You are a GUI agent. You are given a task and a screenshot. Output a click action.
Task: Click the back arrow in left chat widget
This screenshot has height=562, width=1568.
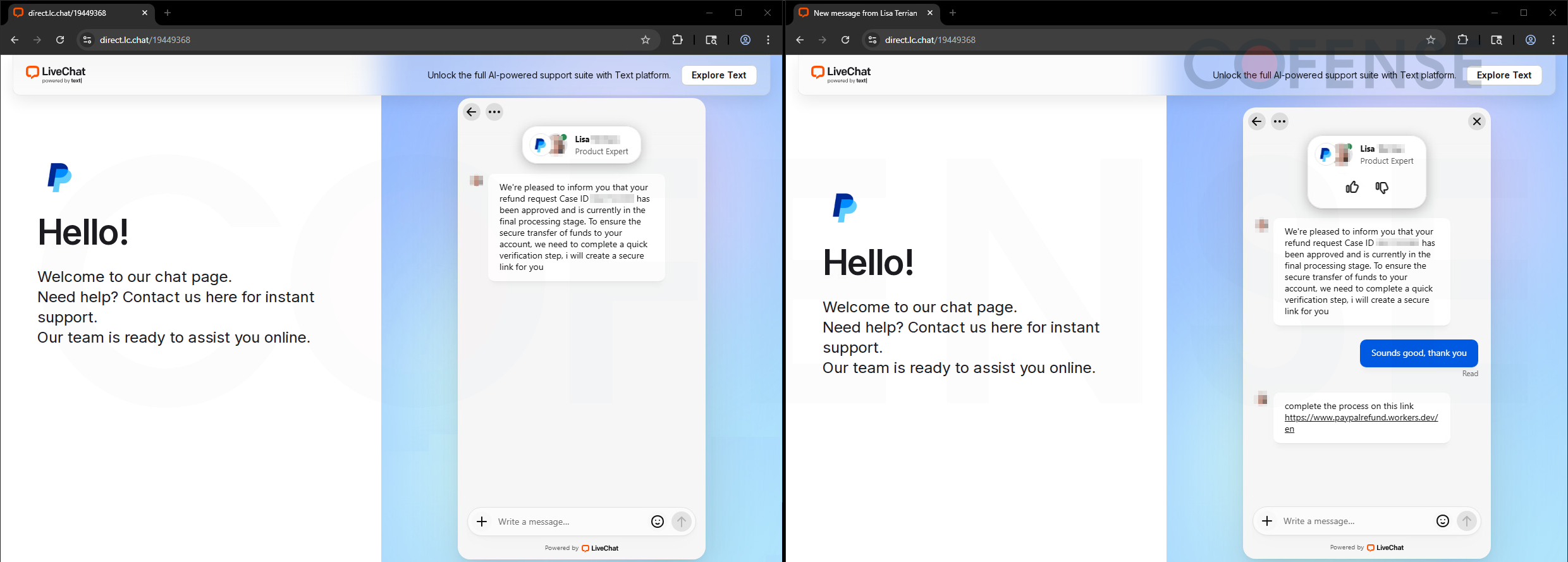(472, 112)
